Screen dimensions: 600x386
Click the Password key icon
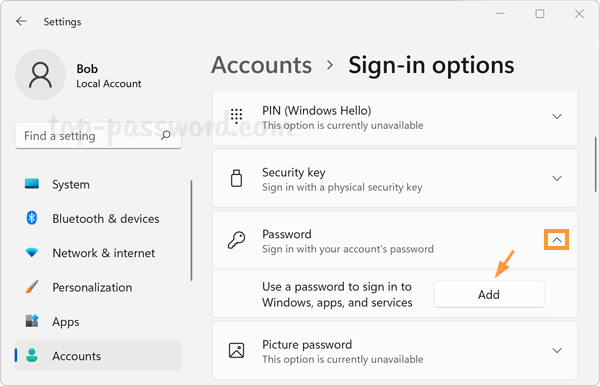click(x=236, y=241)
